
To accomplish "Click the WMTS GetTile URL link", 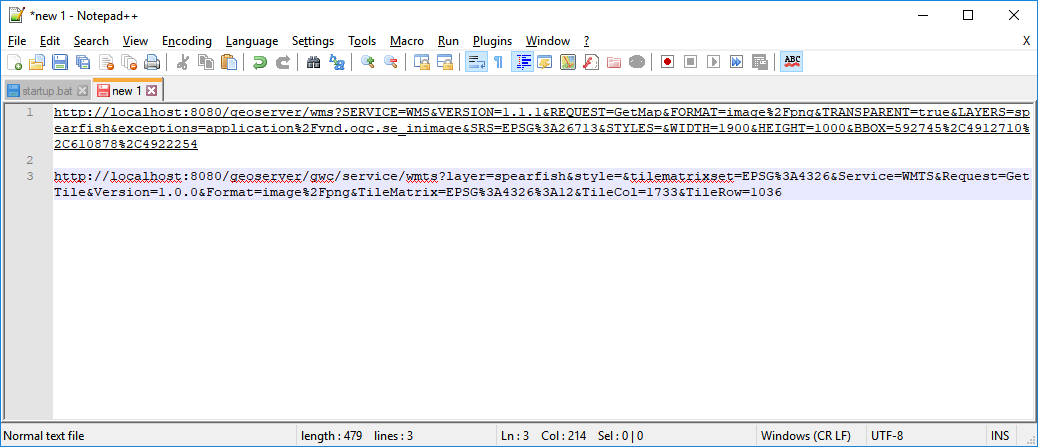I will pos(542,184).
